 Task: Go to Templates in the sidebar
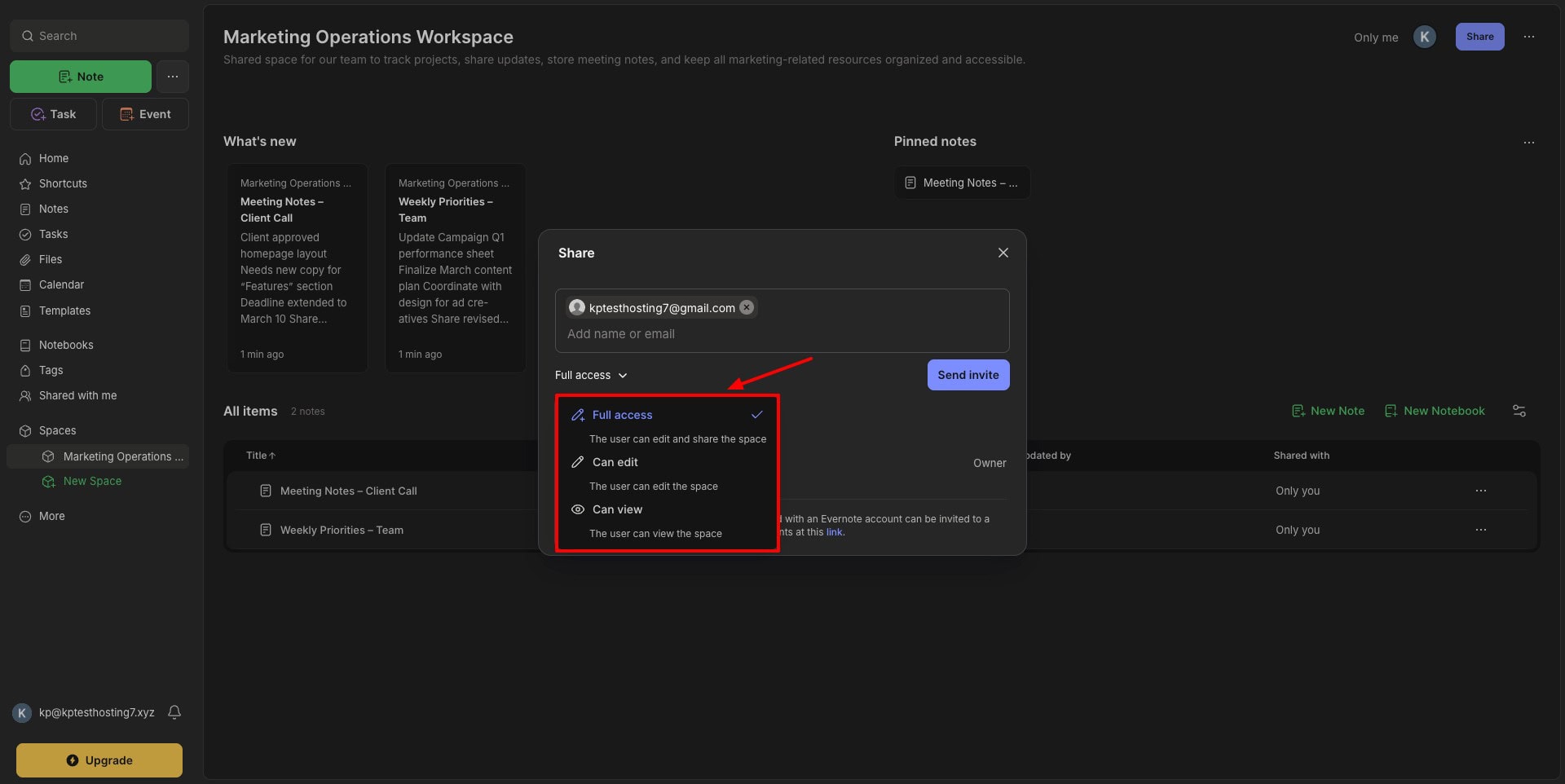coord(64,311)
